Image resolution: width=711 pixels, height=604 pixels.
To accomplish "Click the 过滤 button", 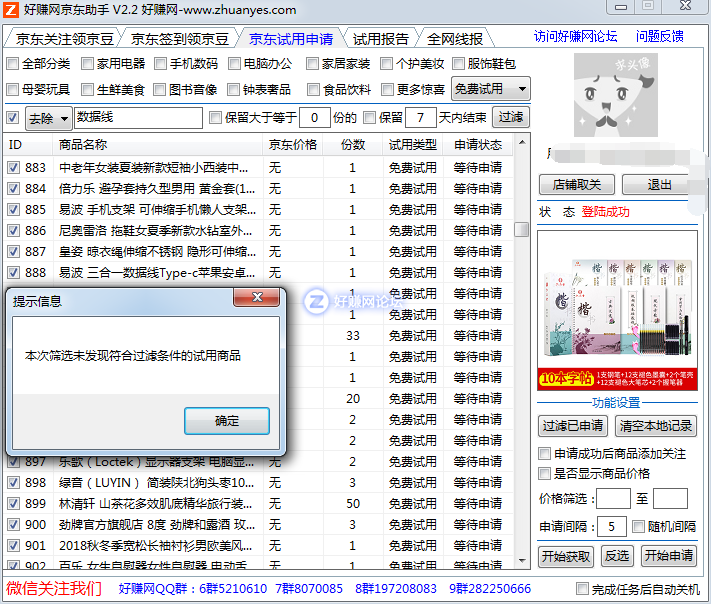I will click(511, 117).
